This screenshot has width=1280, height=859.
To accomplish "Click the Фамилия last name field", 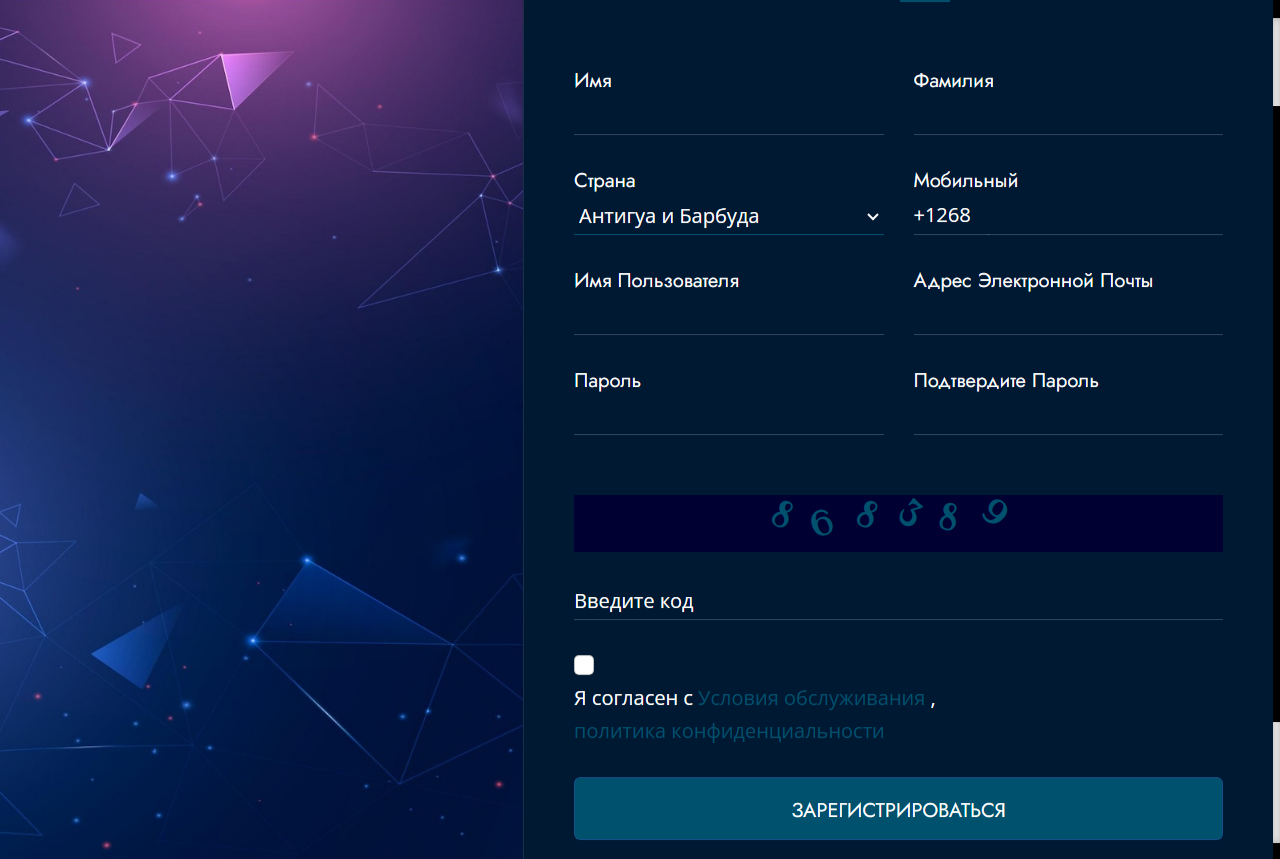I will (x=1068, y=116).
